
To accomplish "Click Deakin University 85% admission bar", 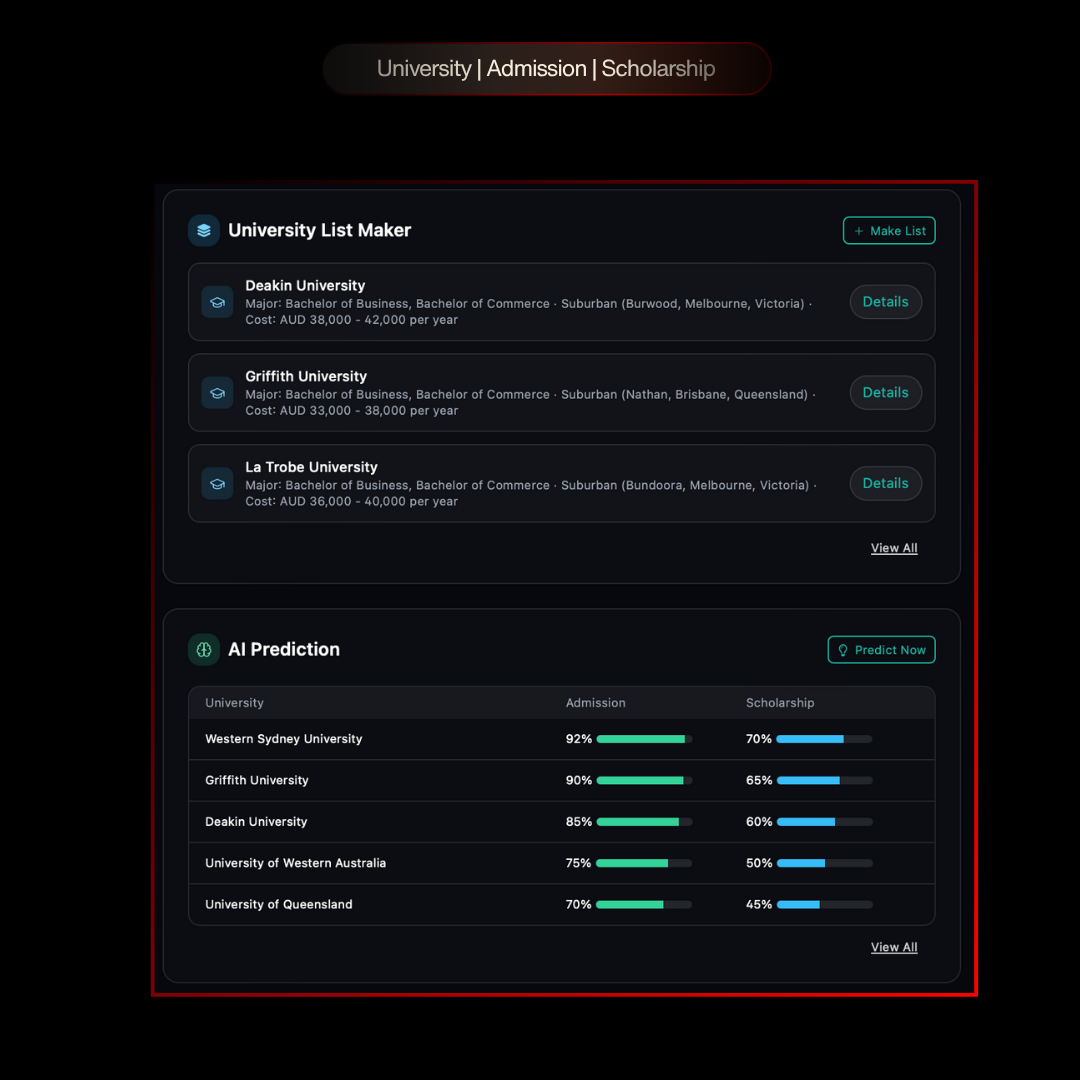I will coord(644,822).
